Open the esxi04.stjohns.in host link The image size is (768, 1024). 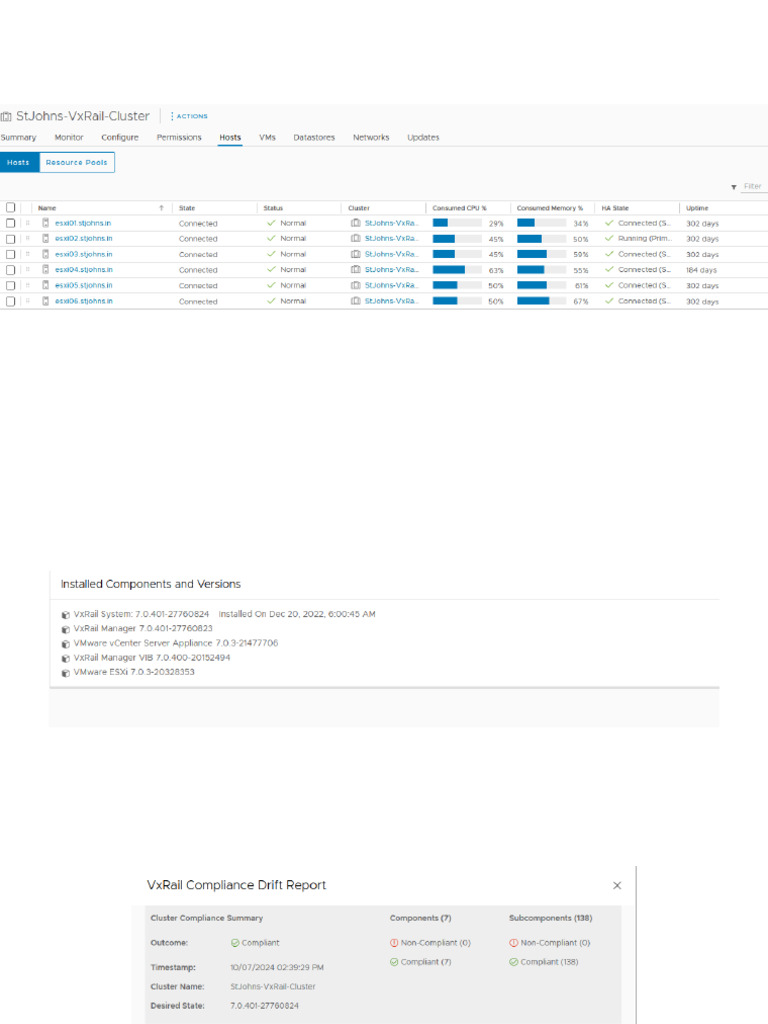84,270
